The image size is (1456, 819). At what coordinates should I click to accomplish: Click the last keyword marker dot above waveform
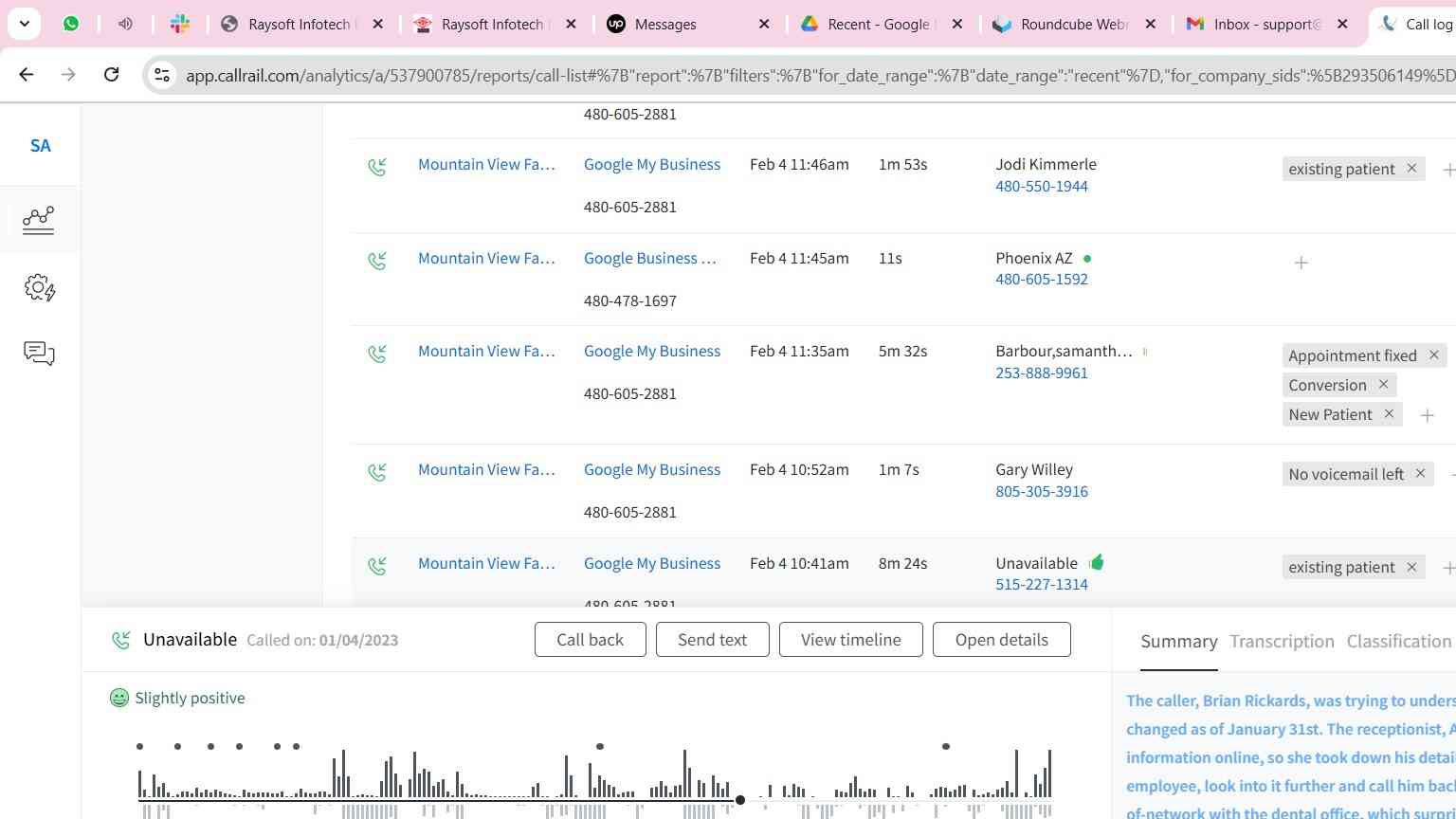pyautogui.click(x=946, y=746)
